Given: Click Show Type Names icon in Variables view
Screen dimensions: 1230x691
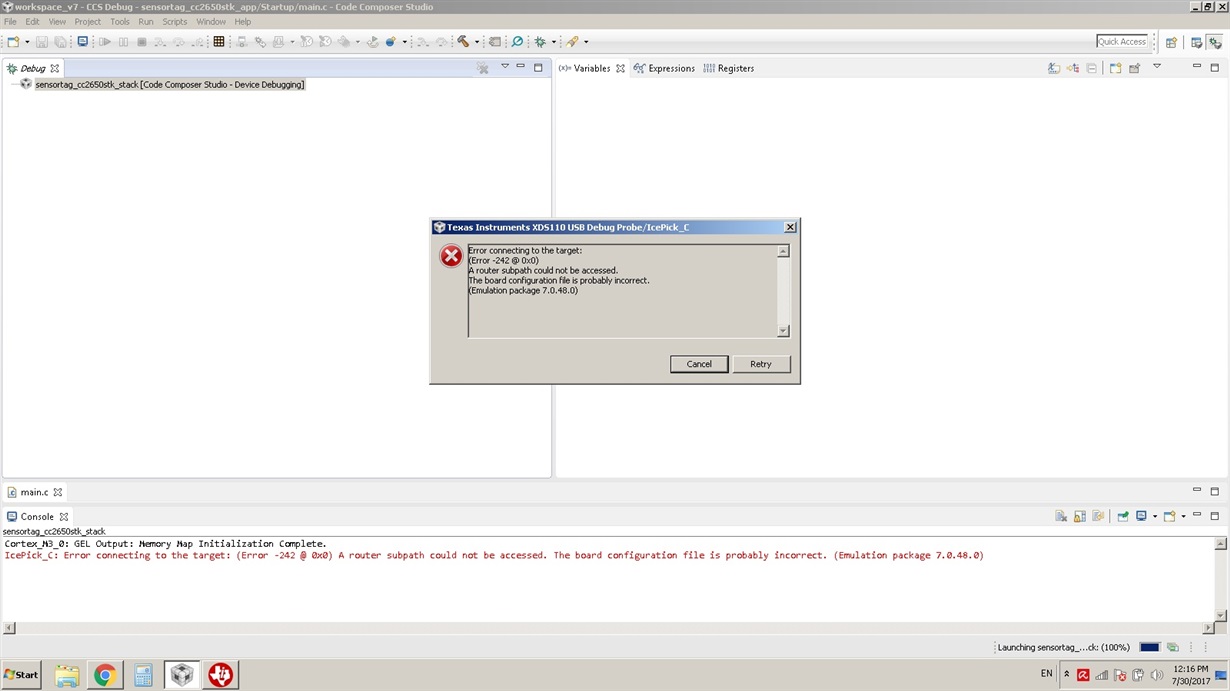Looking at the screenshot, I should pos(1054,68).
